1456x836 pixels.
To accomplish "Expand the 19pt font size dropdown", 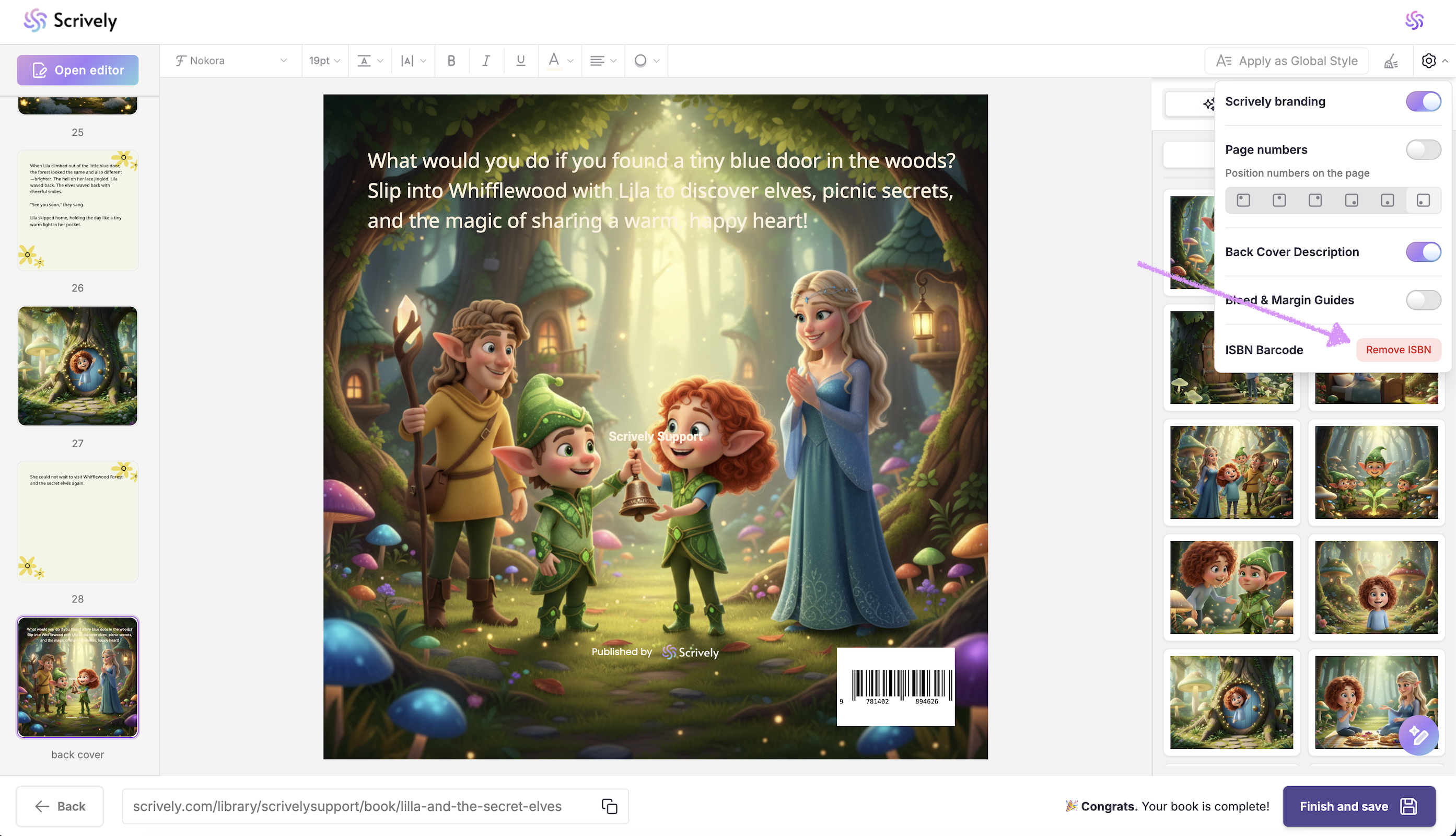I will [324, 61].
